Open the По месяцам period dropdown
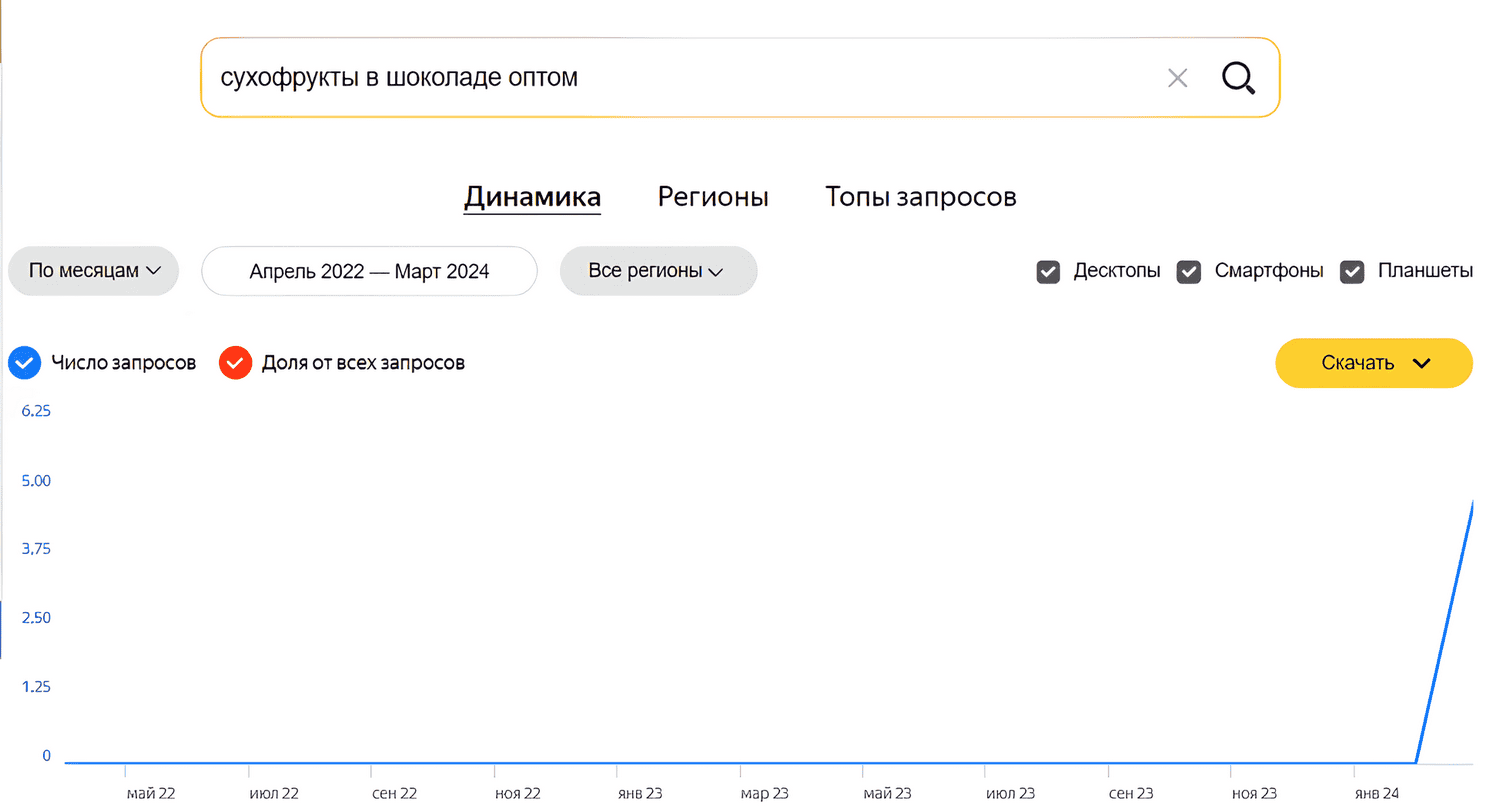This screenshot has width=1500, height=810. (94, 271)
